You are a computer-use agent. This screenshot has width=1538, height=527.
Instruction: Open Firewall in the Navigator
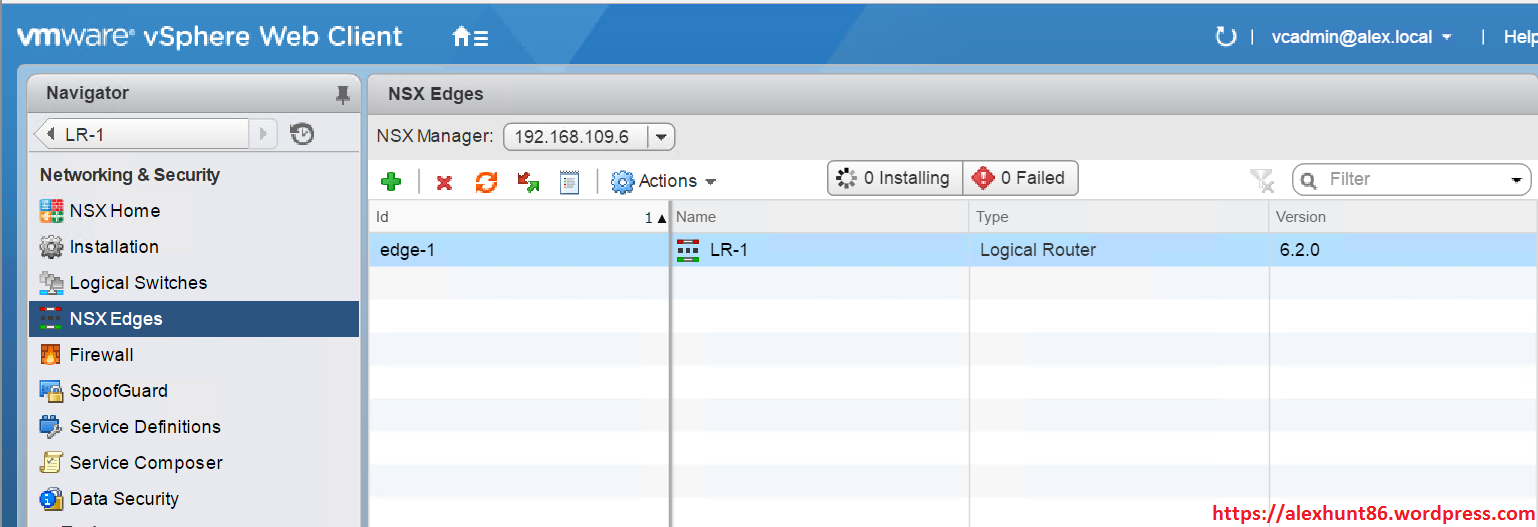pos(101,355)
